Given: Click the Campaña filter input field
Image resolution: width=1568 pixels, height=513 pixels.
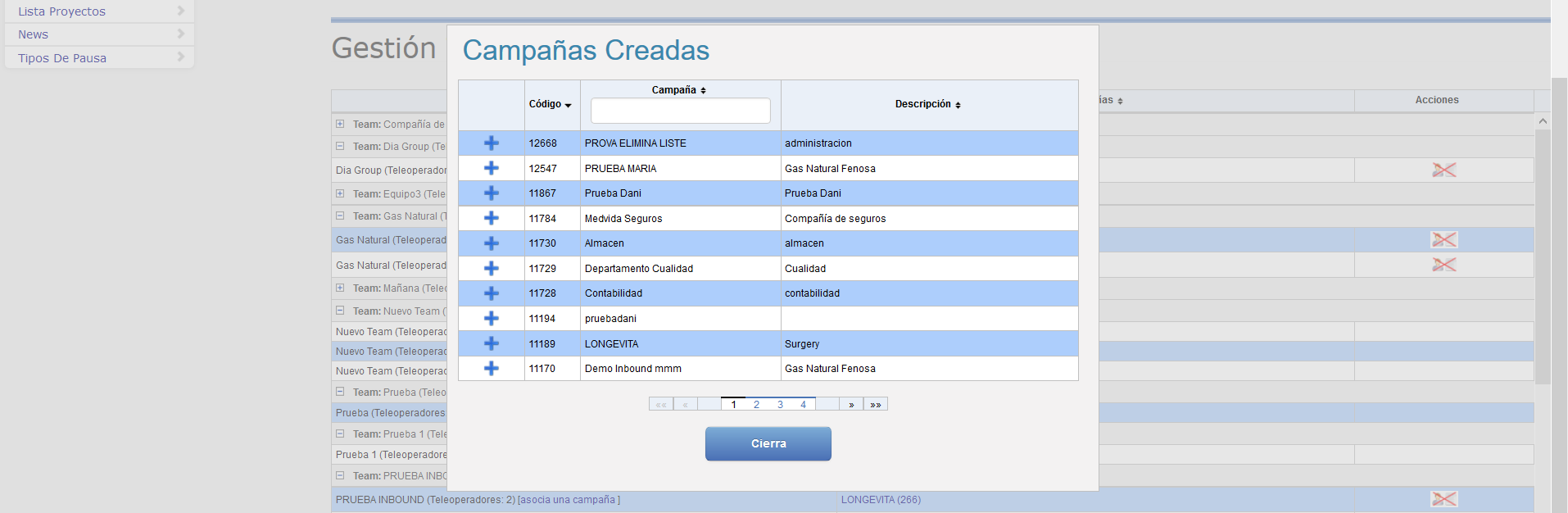Looking at the screenshot, I should [x=680, y=111].
